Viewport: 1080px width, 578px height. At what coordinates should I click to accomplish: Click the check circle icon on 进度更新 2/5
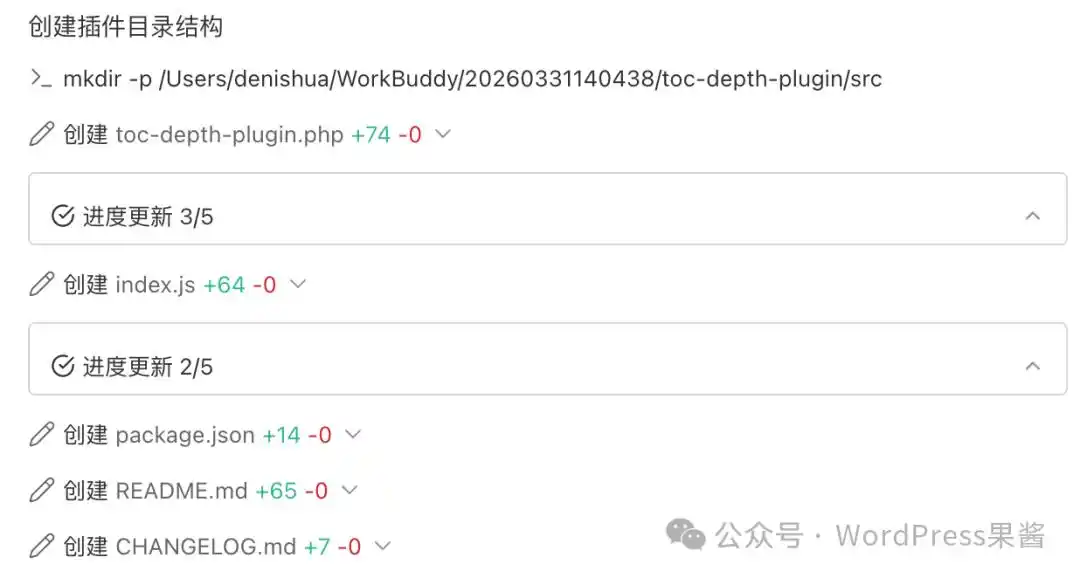tap(62, 364)
